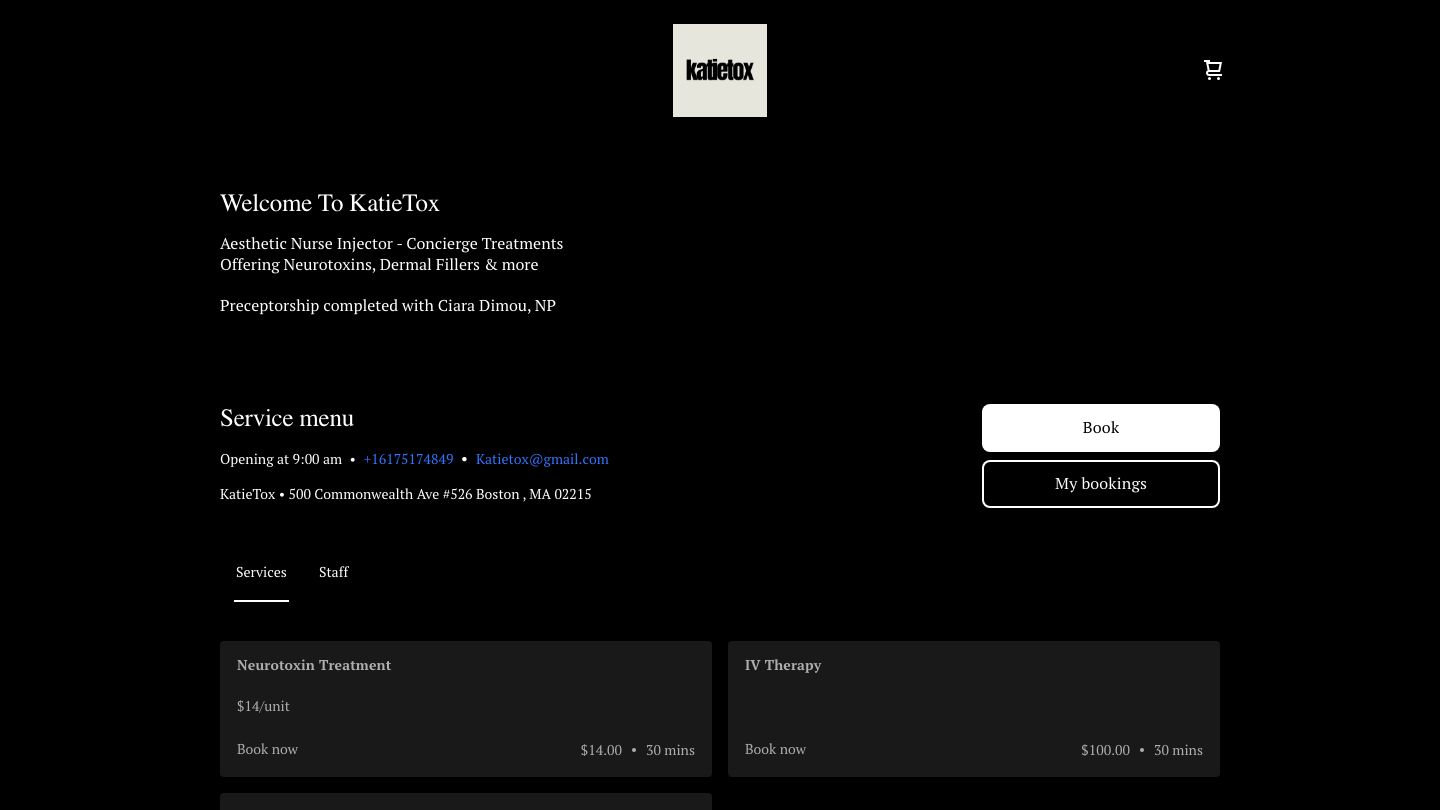Click the Opening at 9:00 am text
The height and width of the screenshot is (810, 1440).
click(x=281, y=459)
